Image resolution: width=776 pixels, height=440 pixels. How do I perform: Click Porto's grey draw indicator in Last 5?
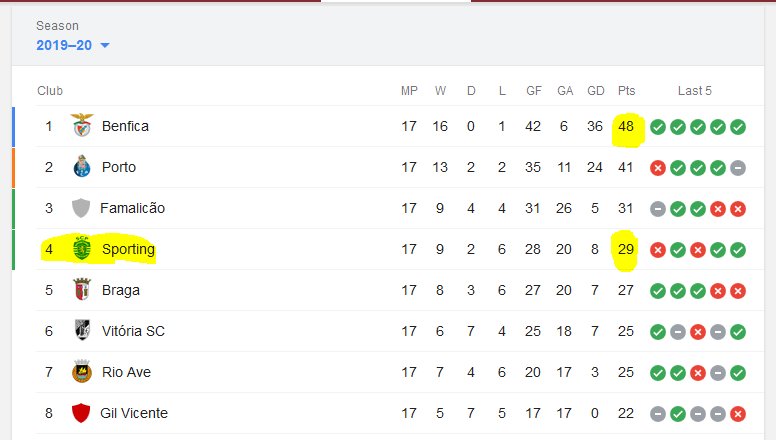point(738,168)
